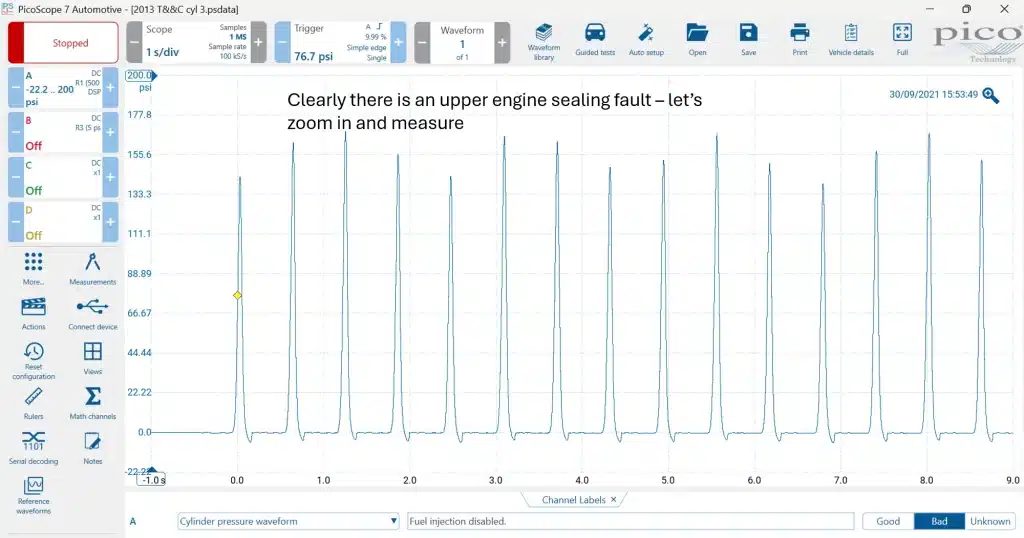Open the Waveform library
Viewport: 1024px width, 538px height.
tap(543, 42)
